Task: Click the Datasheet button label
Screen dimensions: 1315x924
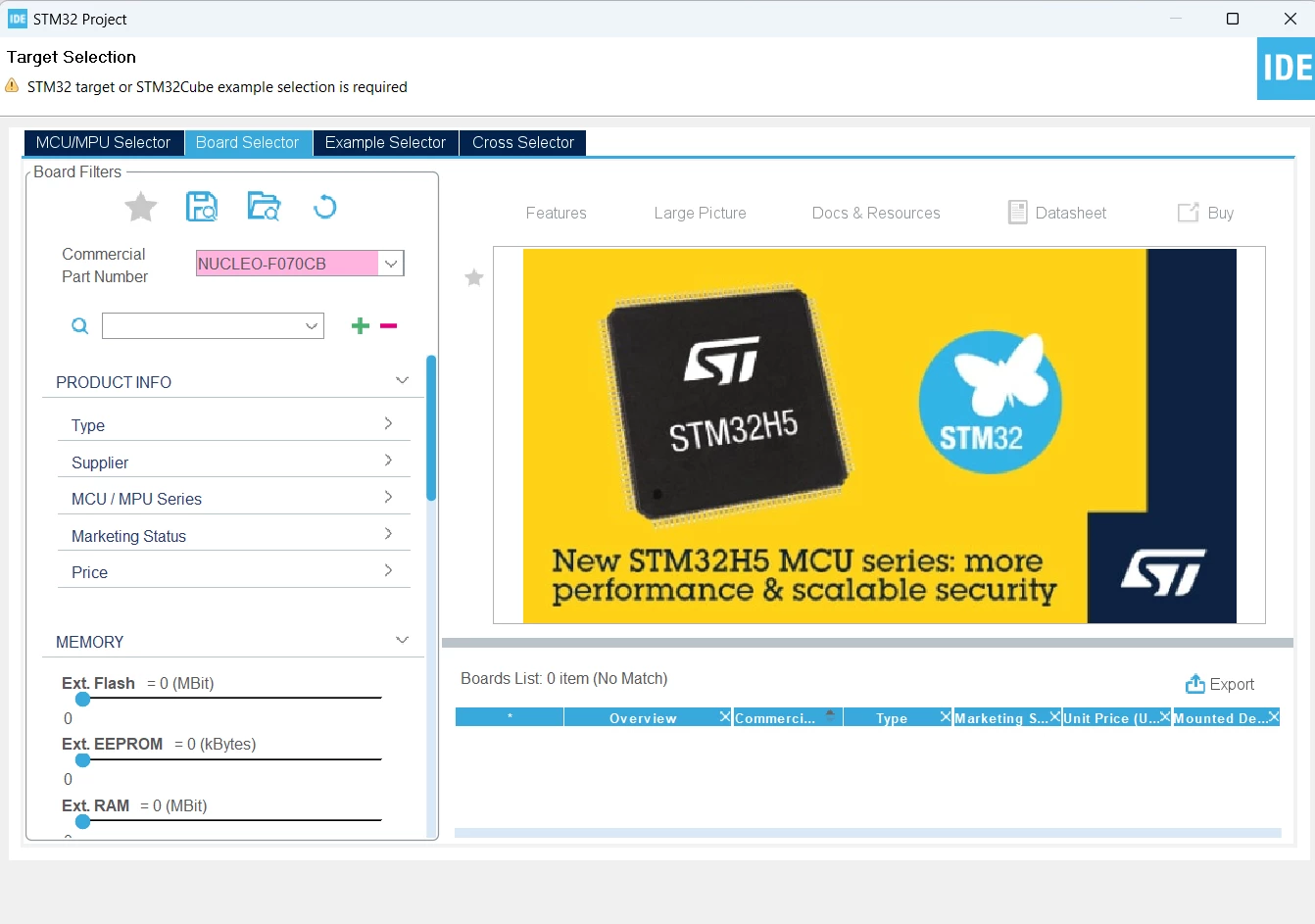Action: (x=1070, y=213)
